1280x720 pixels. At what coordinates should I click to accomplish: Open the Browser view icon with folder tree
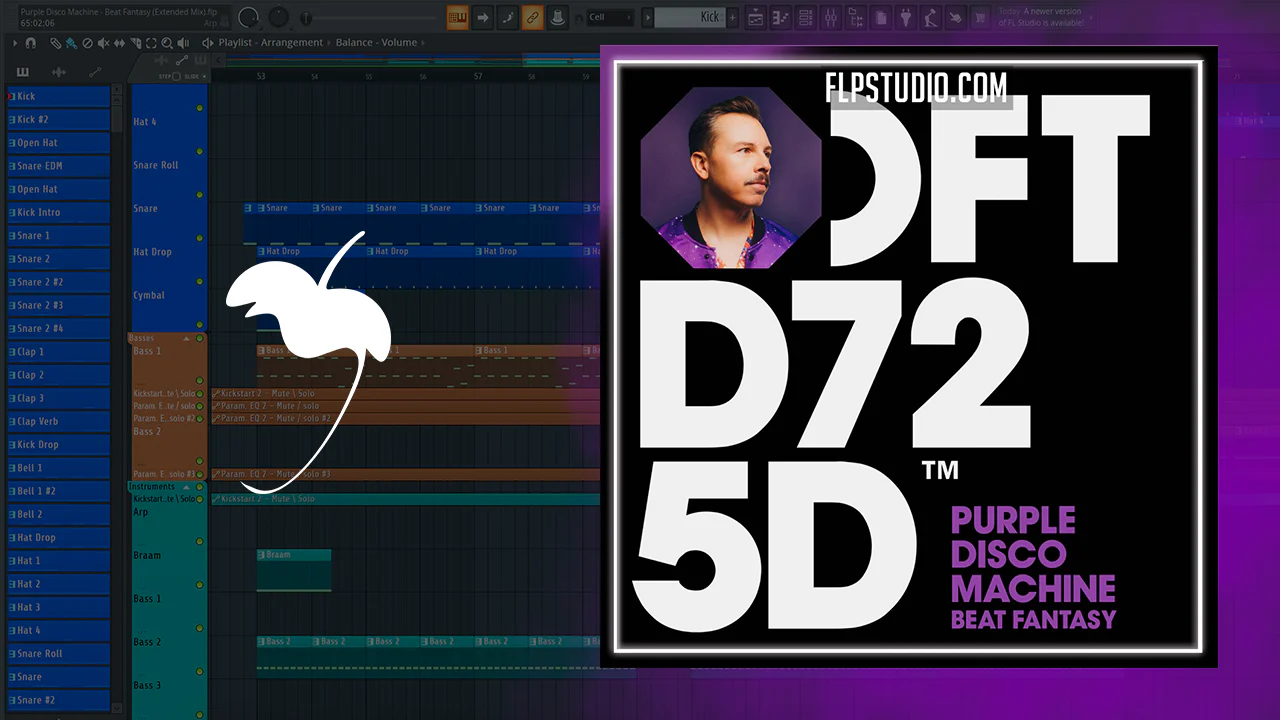tap(856, 17)
